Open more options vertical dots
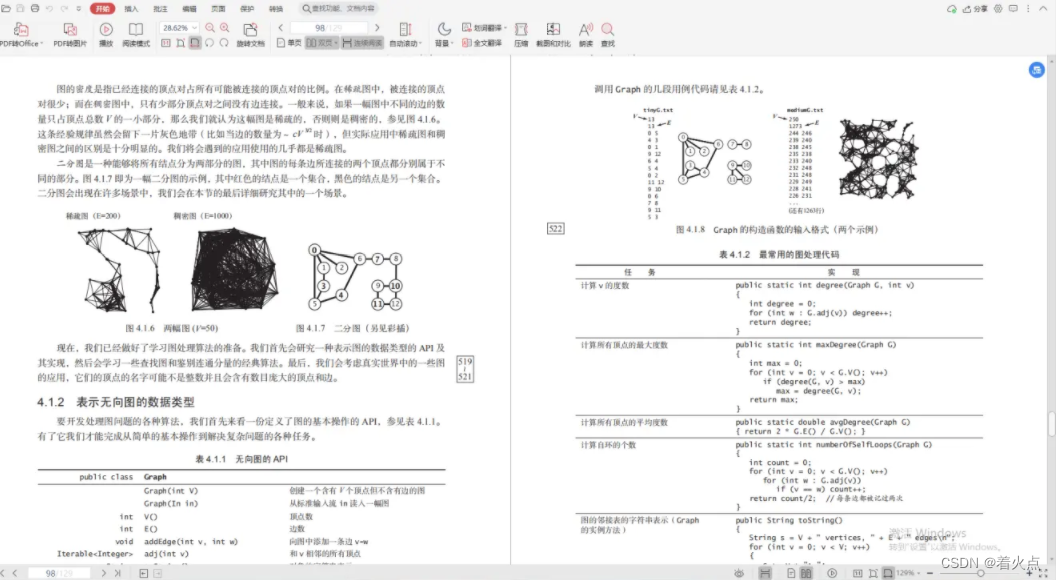 click(x=1028, y=9)
